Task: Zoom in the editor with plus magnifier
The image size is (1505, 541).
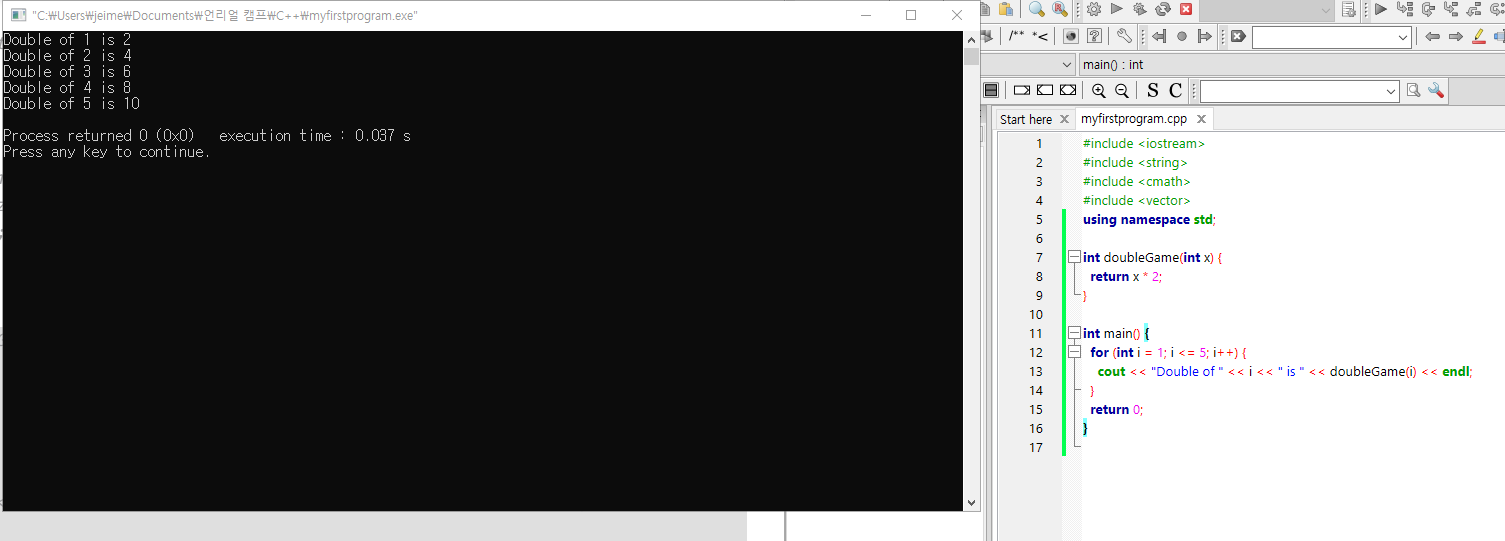Action: click(1099, 91)
